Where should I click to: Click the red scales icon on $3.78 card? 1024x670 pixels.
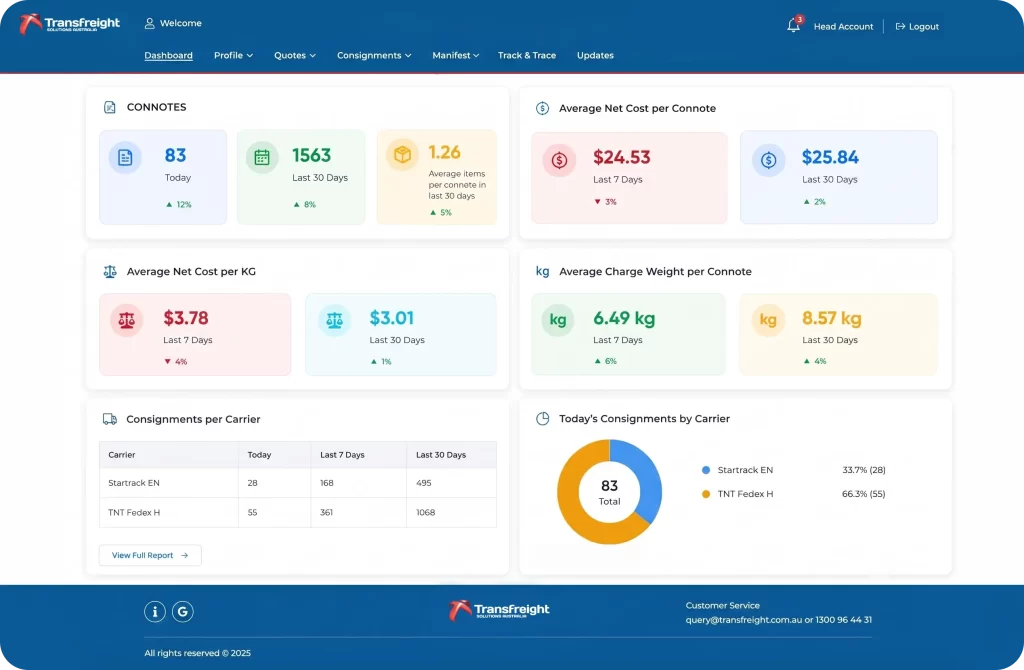click(126, 320)
